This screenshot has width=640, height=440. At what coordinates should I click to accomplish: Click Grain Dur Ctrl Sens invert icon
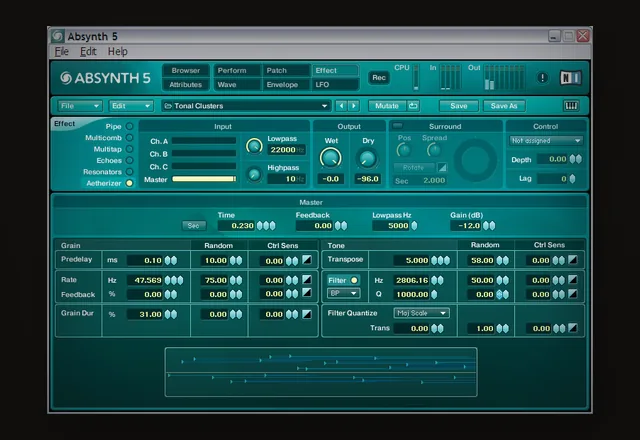(x=307, y=314)
